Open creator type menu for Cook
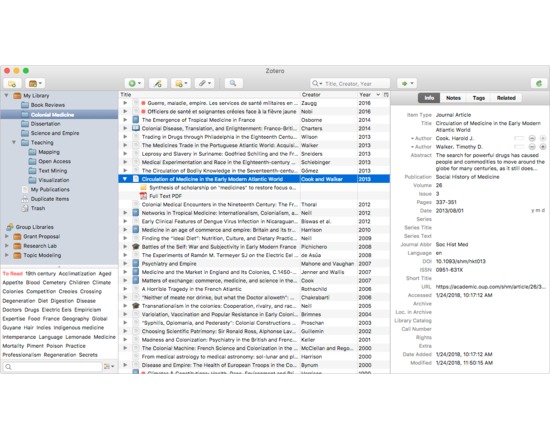Viewport: 550px width, 440px height. coord(421,139)
